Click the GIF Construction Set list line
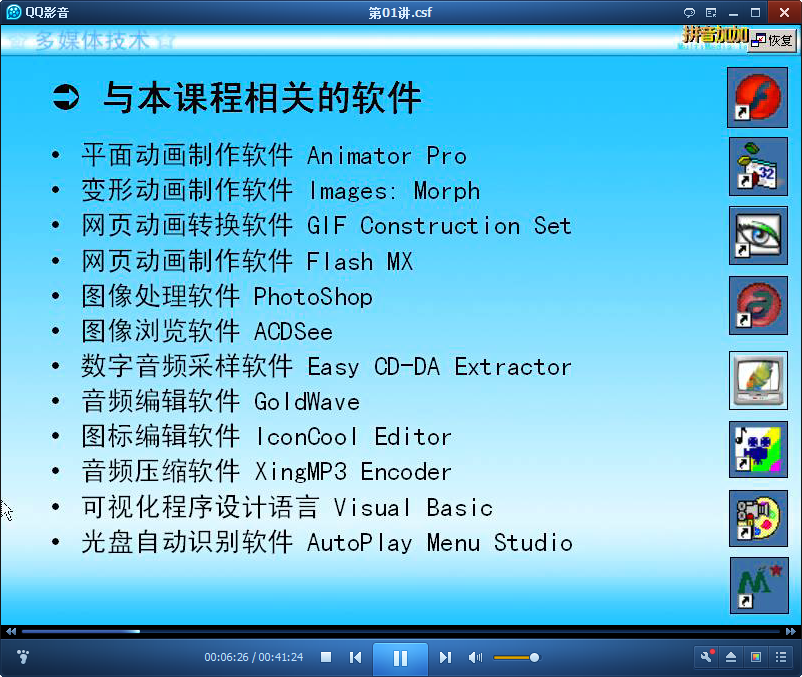Screen dimensions: 802x677 pyautogui.click(x=326, y=225)
